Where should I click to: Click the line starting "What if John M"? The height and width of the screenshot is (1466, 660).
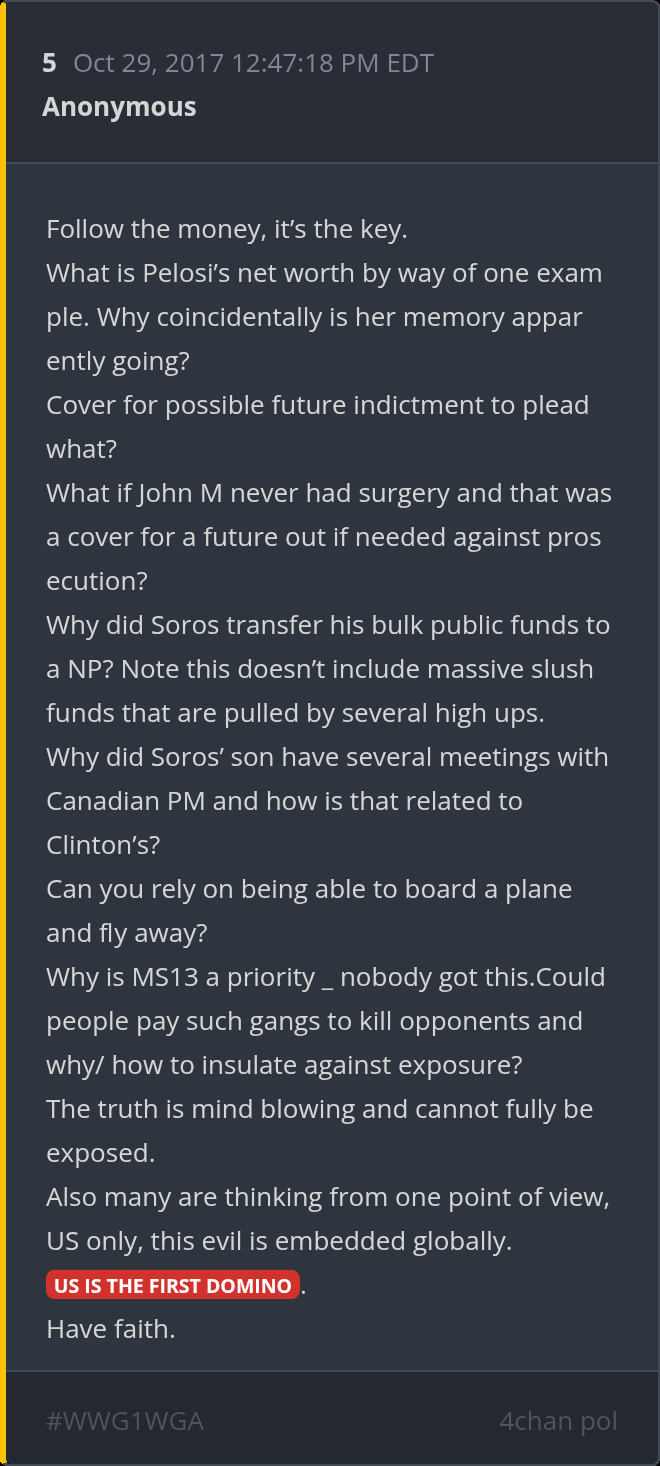click(x=328, y=493)
